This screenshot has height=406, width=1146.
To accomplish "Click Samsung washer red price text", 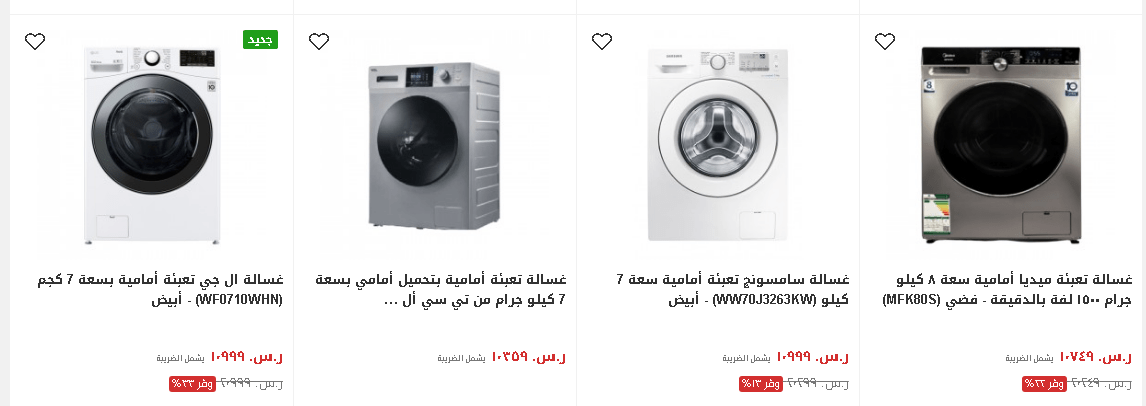I will [x=813, y=357].
